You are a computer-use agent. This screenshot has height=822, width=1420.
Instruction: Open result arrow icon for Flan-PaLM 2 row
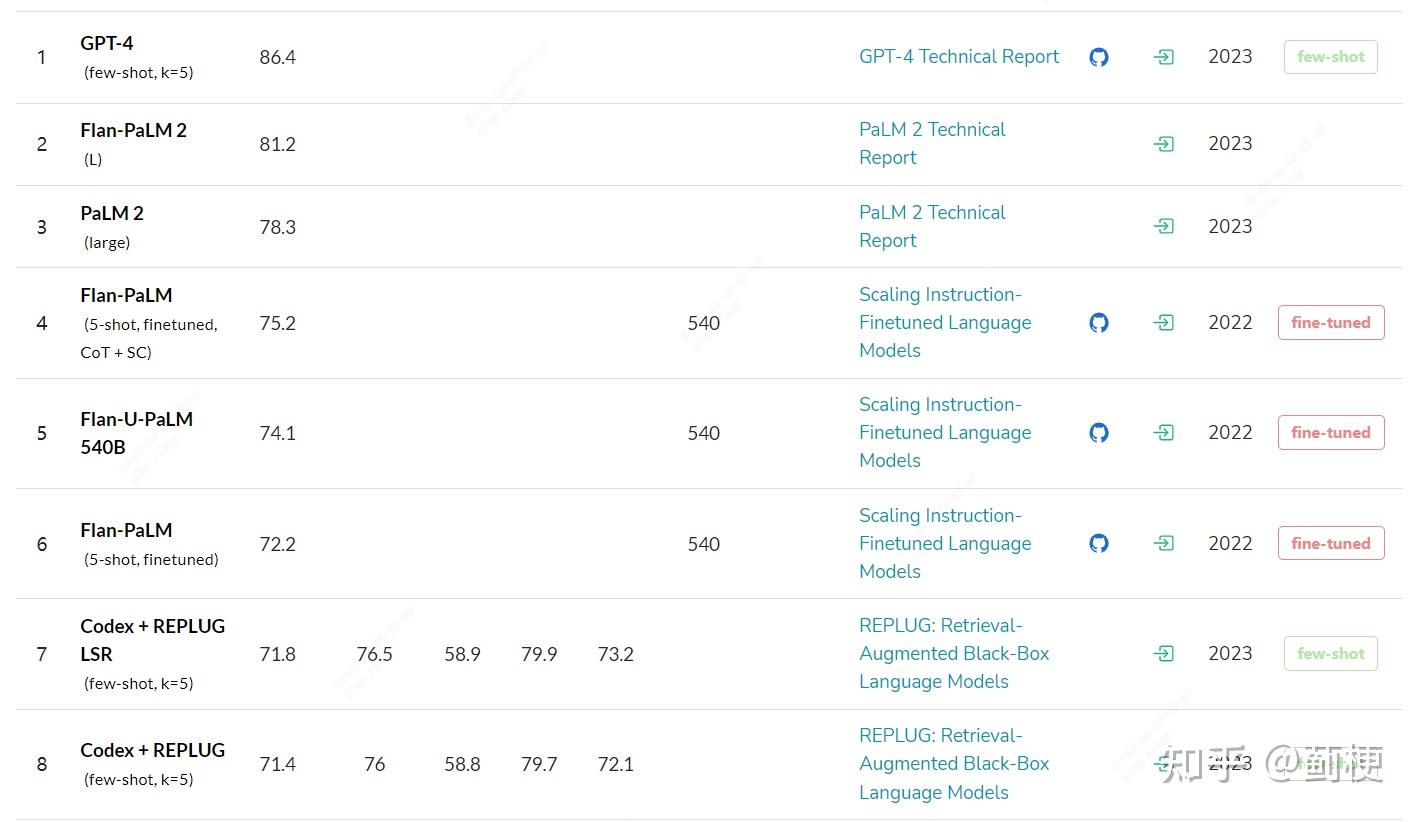coord(1163,144)
